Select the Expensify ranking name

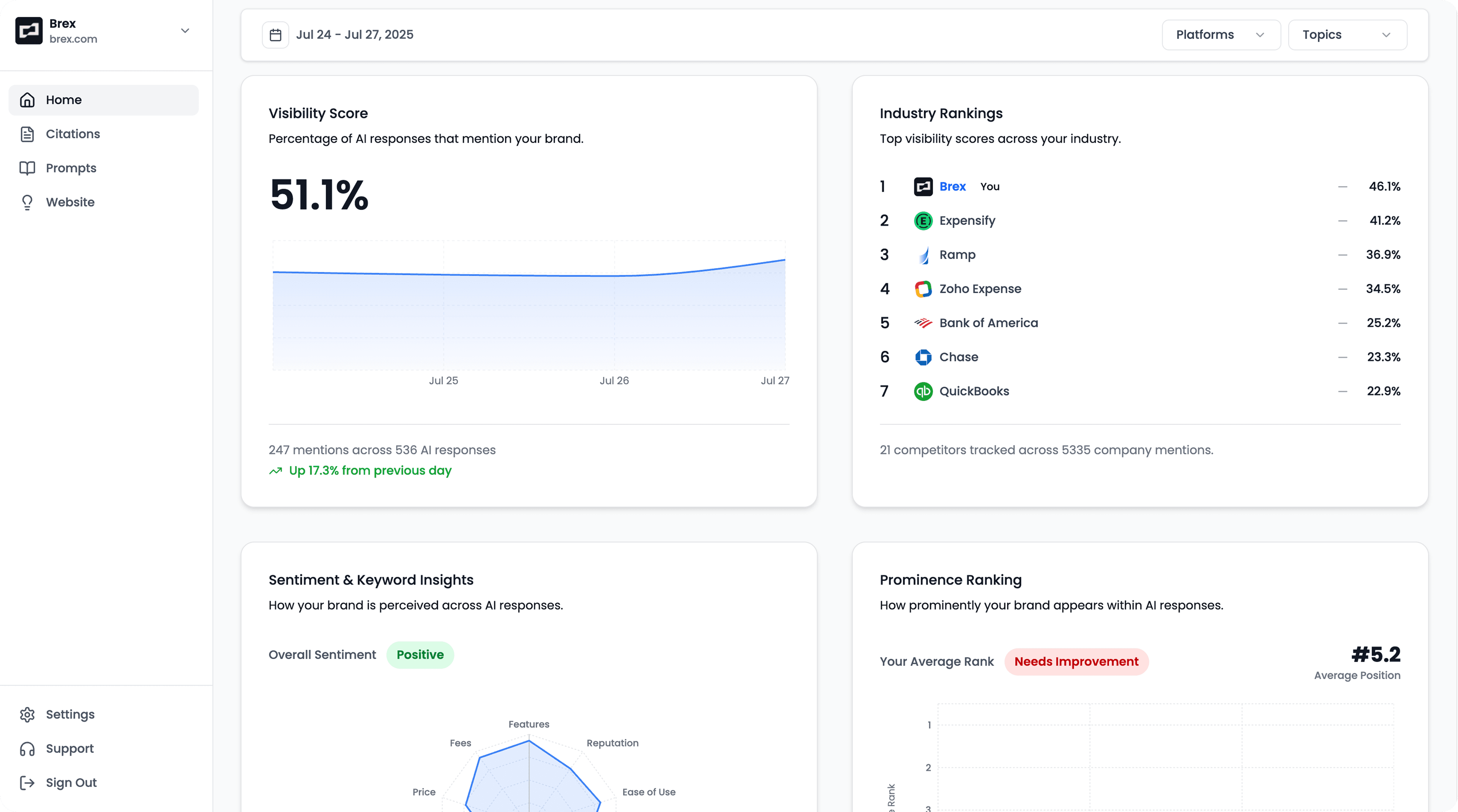tap(967, 221)
